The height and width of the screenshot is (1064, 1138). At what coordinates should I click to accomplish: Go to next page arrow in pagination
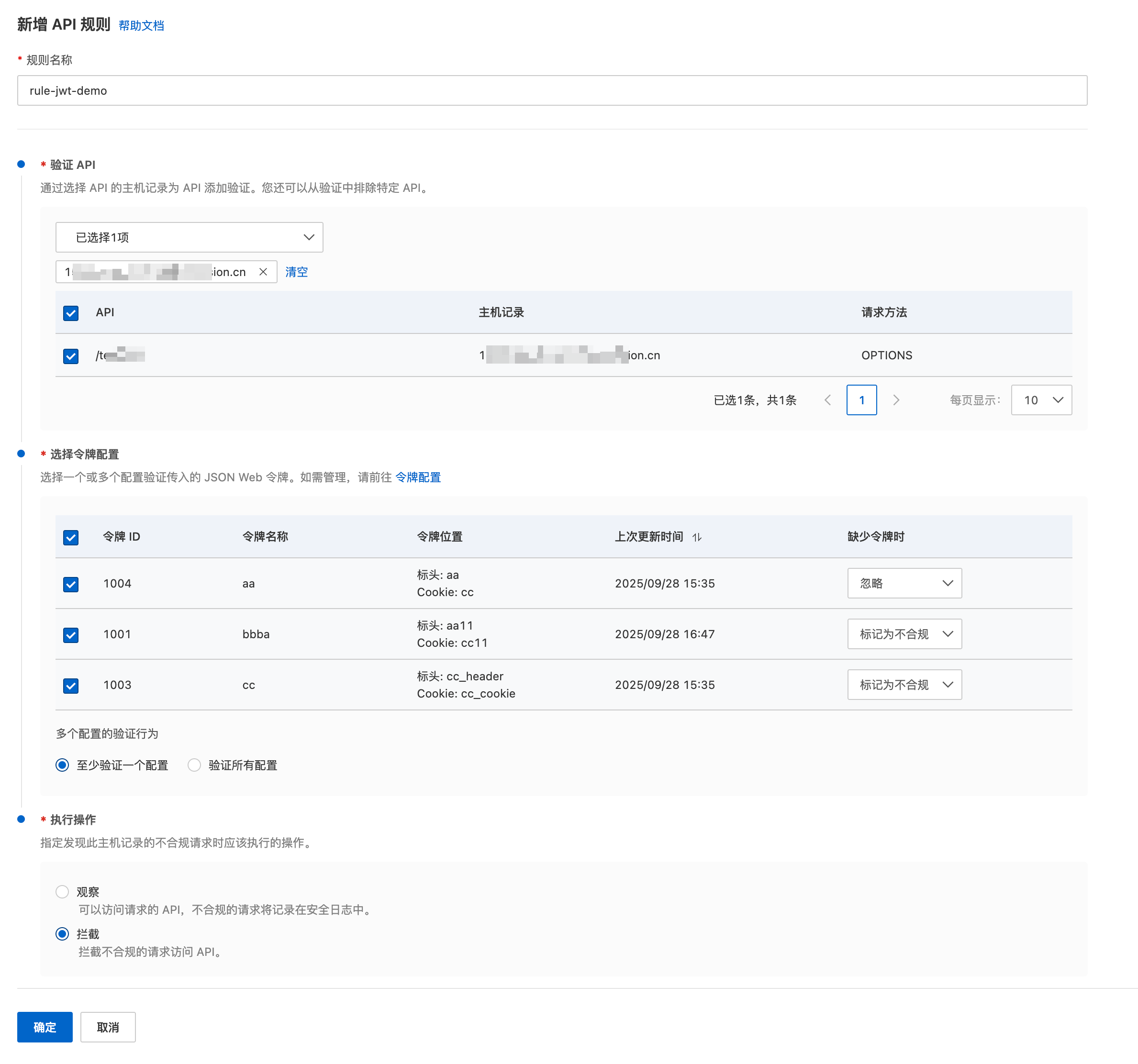click(896, 400)
